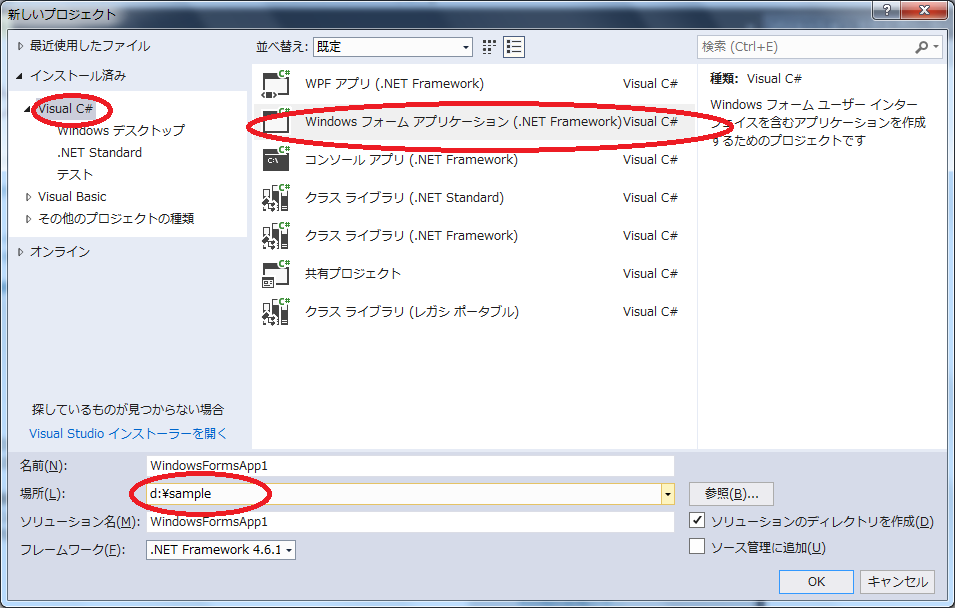Select その他のプロジェクトの種類 tree item

(116, 219)
